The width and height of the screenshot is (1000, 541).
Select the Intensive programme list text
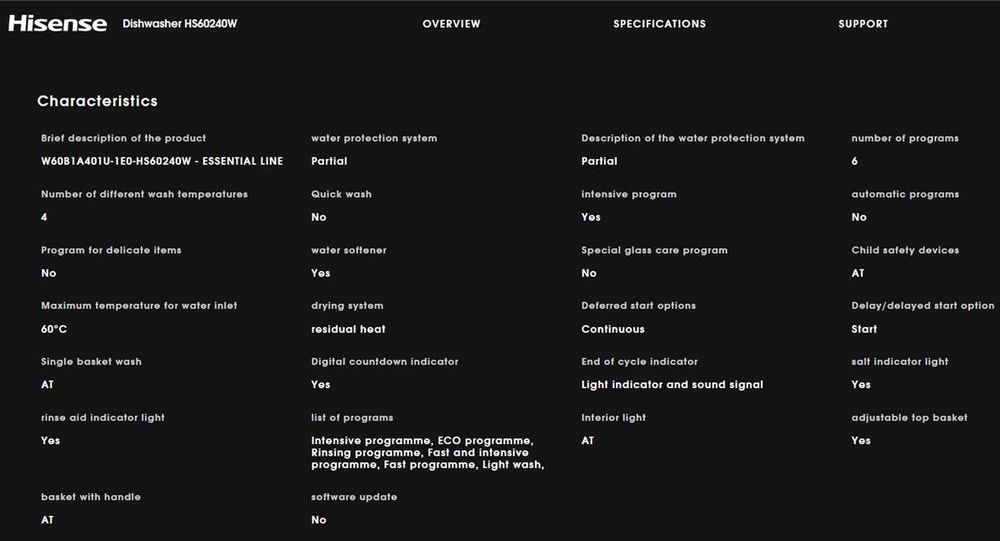pyautogui.click(x=428, y=453)
